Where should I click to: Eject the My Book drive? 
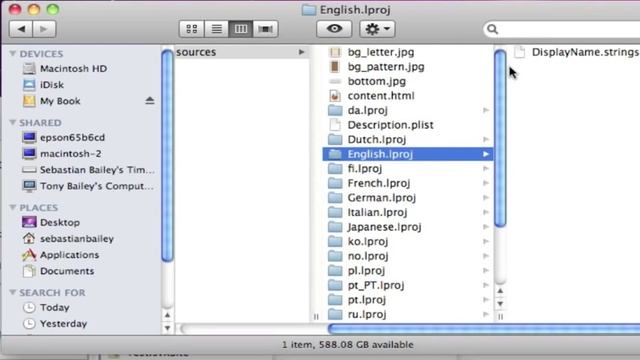click(x=149, y=100)
